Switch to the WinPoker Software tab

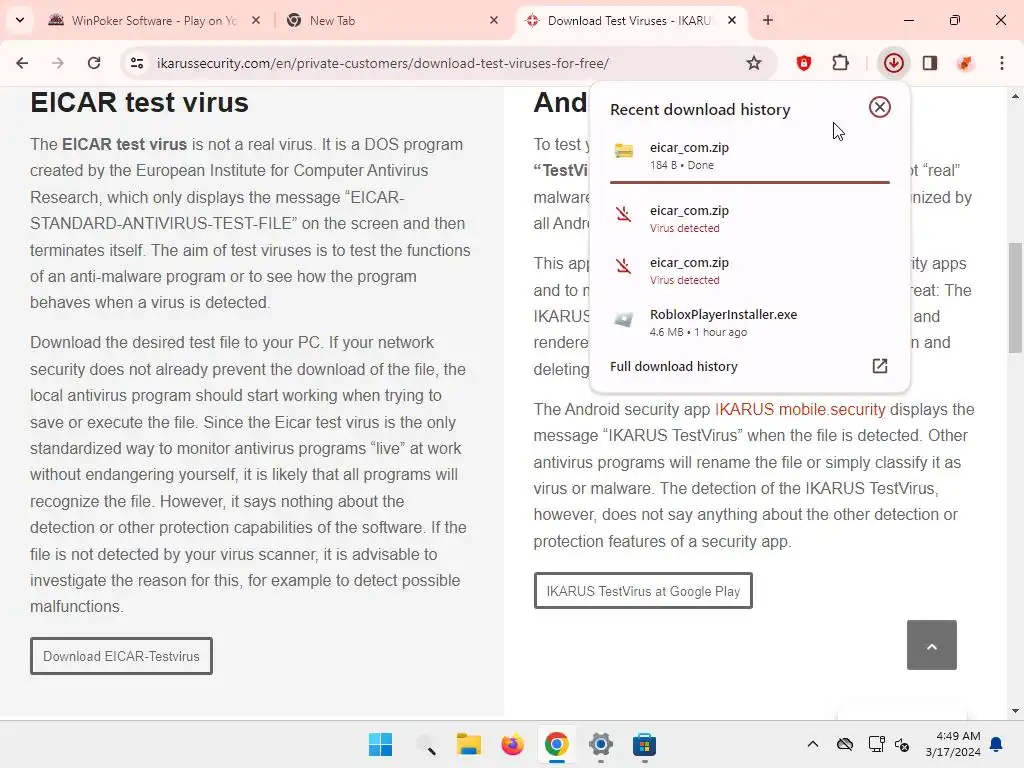point(153,20)
